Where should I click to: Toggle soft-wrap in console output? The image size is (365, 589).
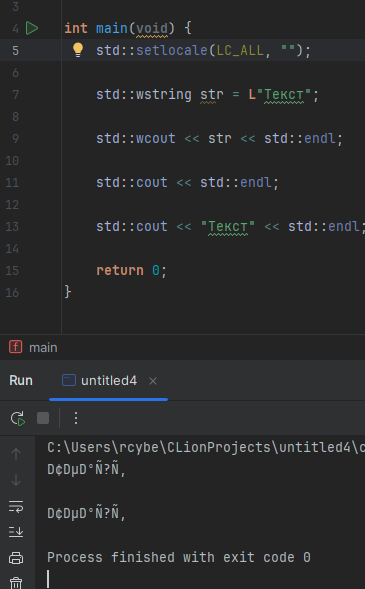[16, 506]
